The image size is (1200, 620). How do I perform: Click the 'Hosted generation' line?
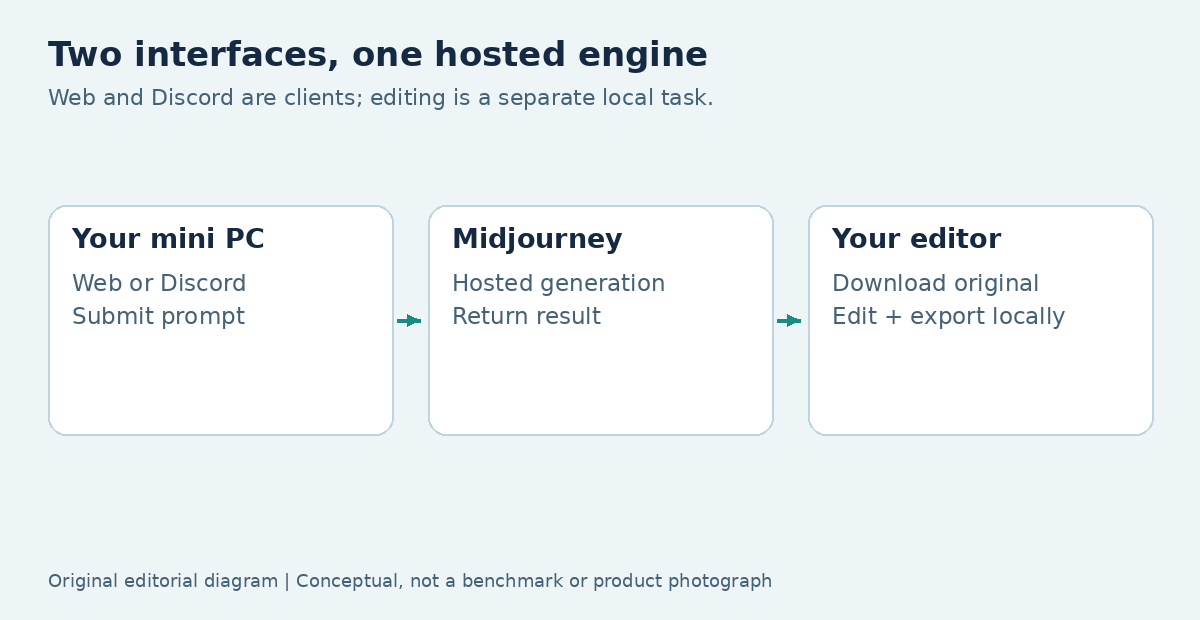pyautogui.click(x=558, y=284)
